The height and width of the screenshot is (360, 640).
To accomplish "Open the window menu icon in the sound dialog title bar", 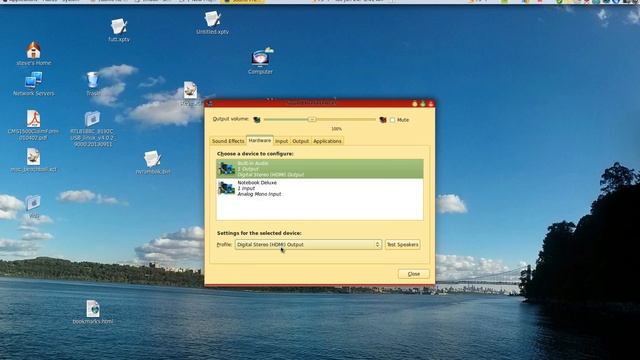I will (x=210, y=103).
